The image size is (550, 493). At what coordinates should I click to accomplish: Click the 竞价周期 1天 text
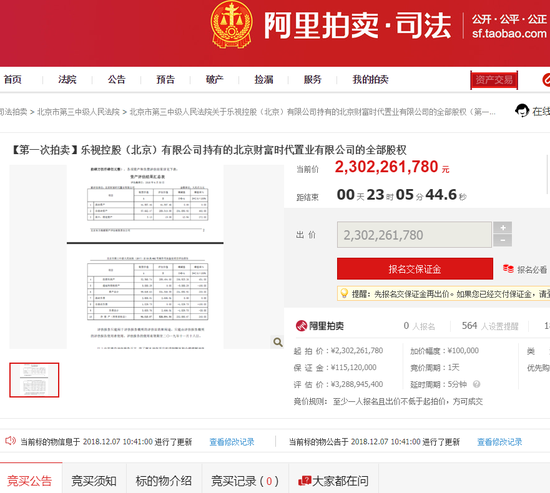click(435, 367)
